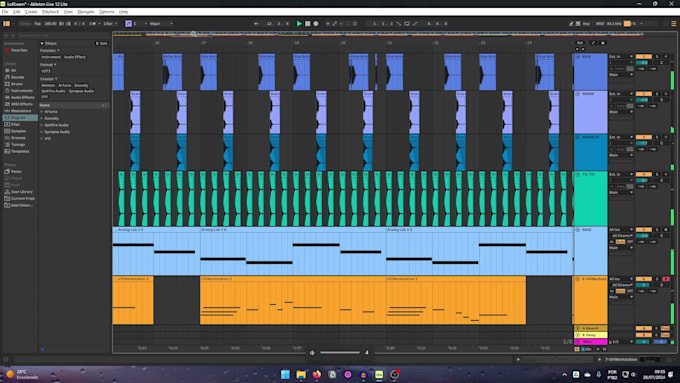Click Add Folder in Places
This screenshot has height=383, width=680.
click(22, 205)
